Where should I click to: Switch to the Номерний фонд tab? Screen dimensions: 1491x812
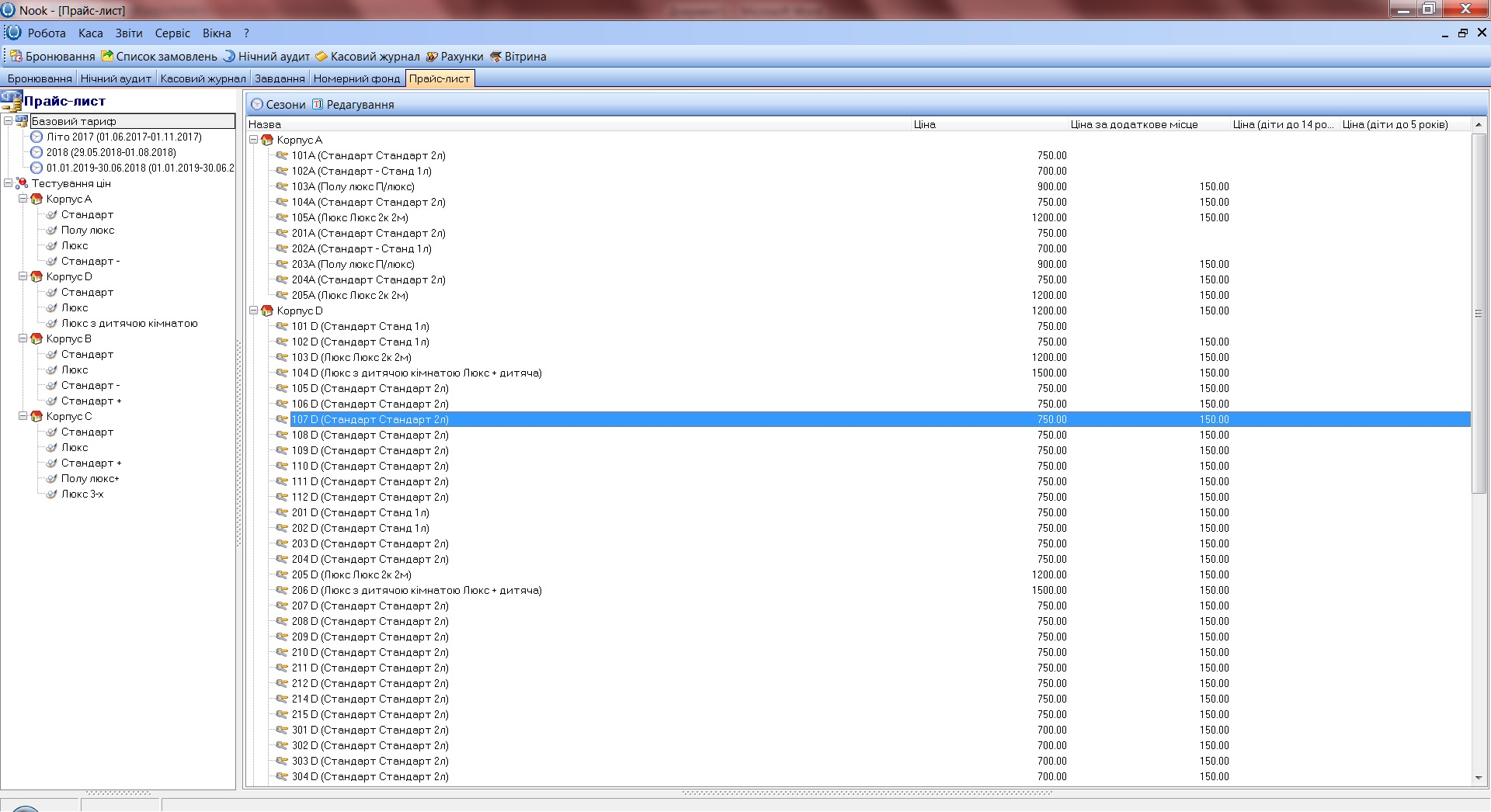pyautogui.click(x=356, y=78)
